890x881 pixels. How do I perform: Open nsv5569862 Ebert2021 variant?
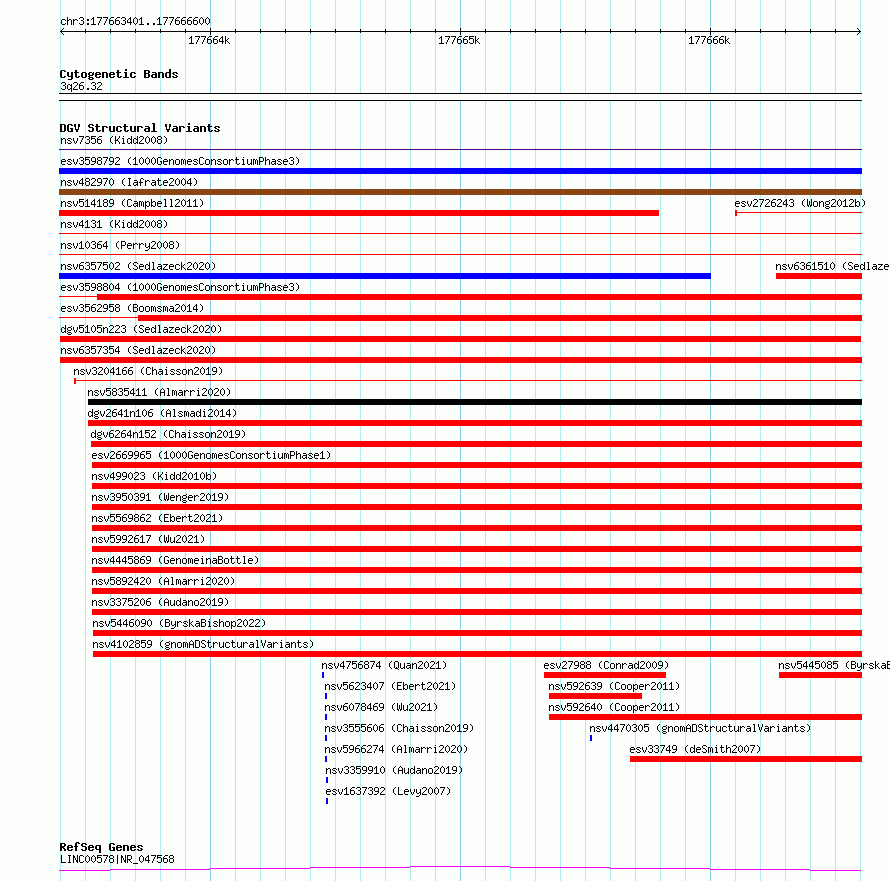pos(157,518)
